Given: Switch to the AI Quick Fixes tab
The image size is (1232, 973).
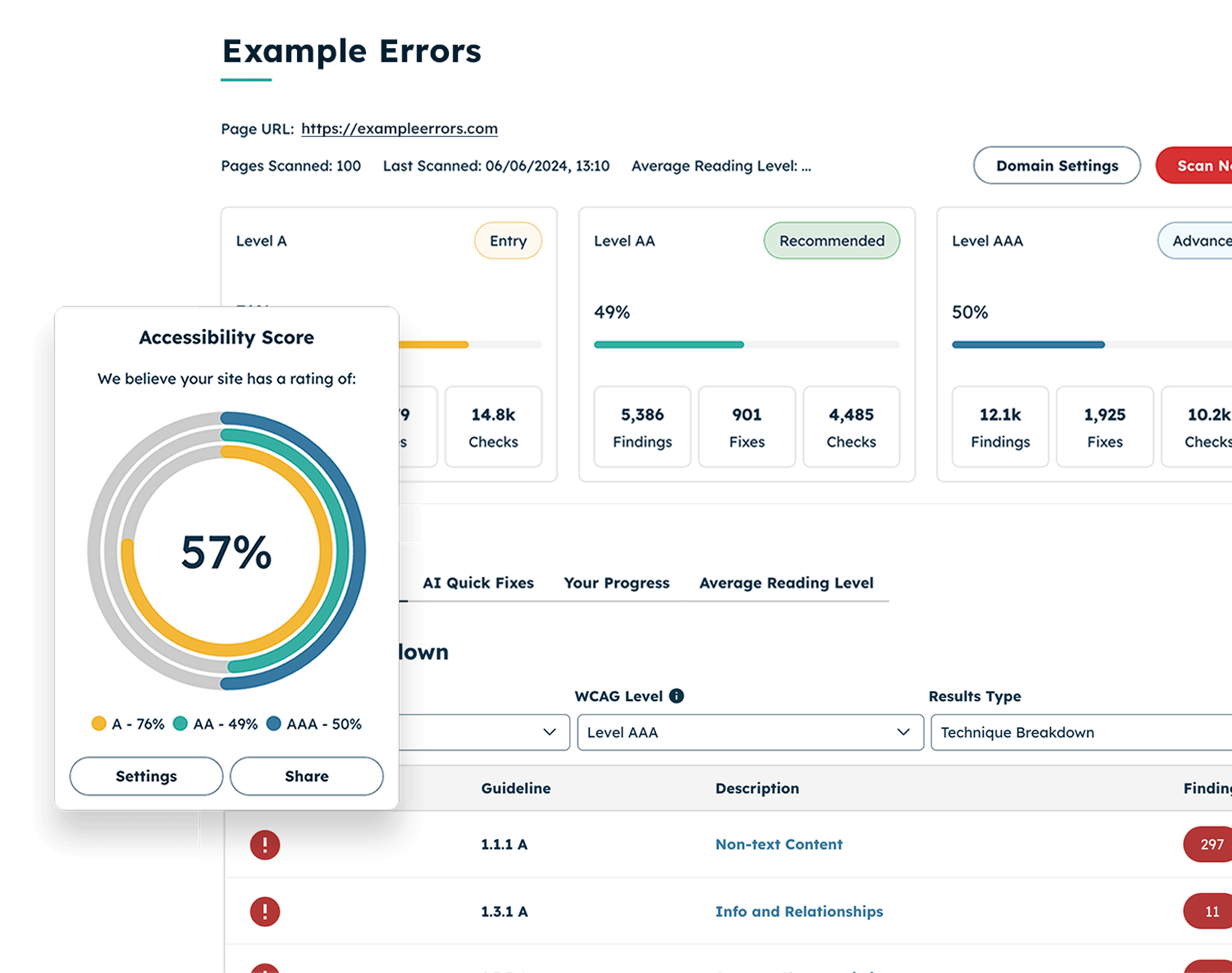Looking at the screenshot, I should (x=478, y=583).
